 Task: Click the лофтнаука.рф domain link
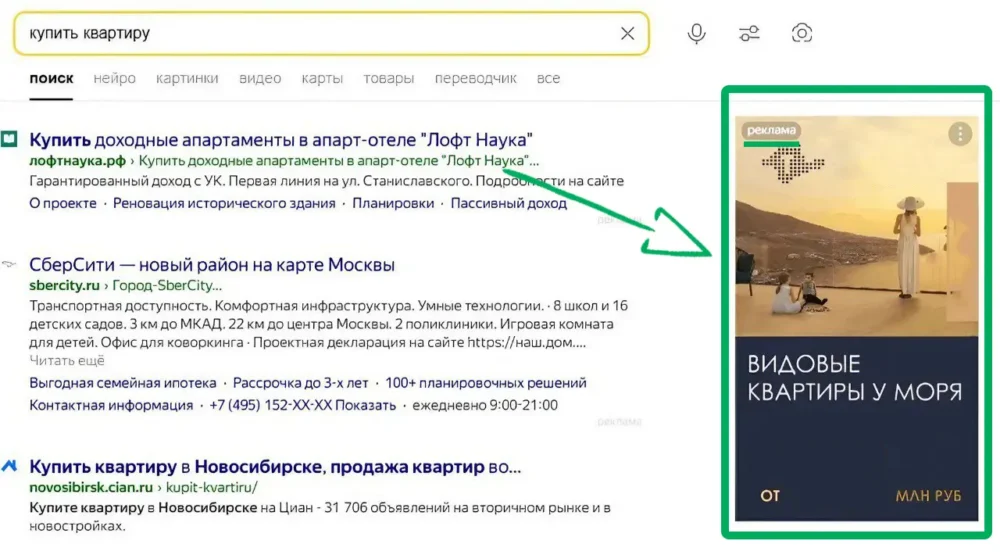(77, 161)
